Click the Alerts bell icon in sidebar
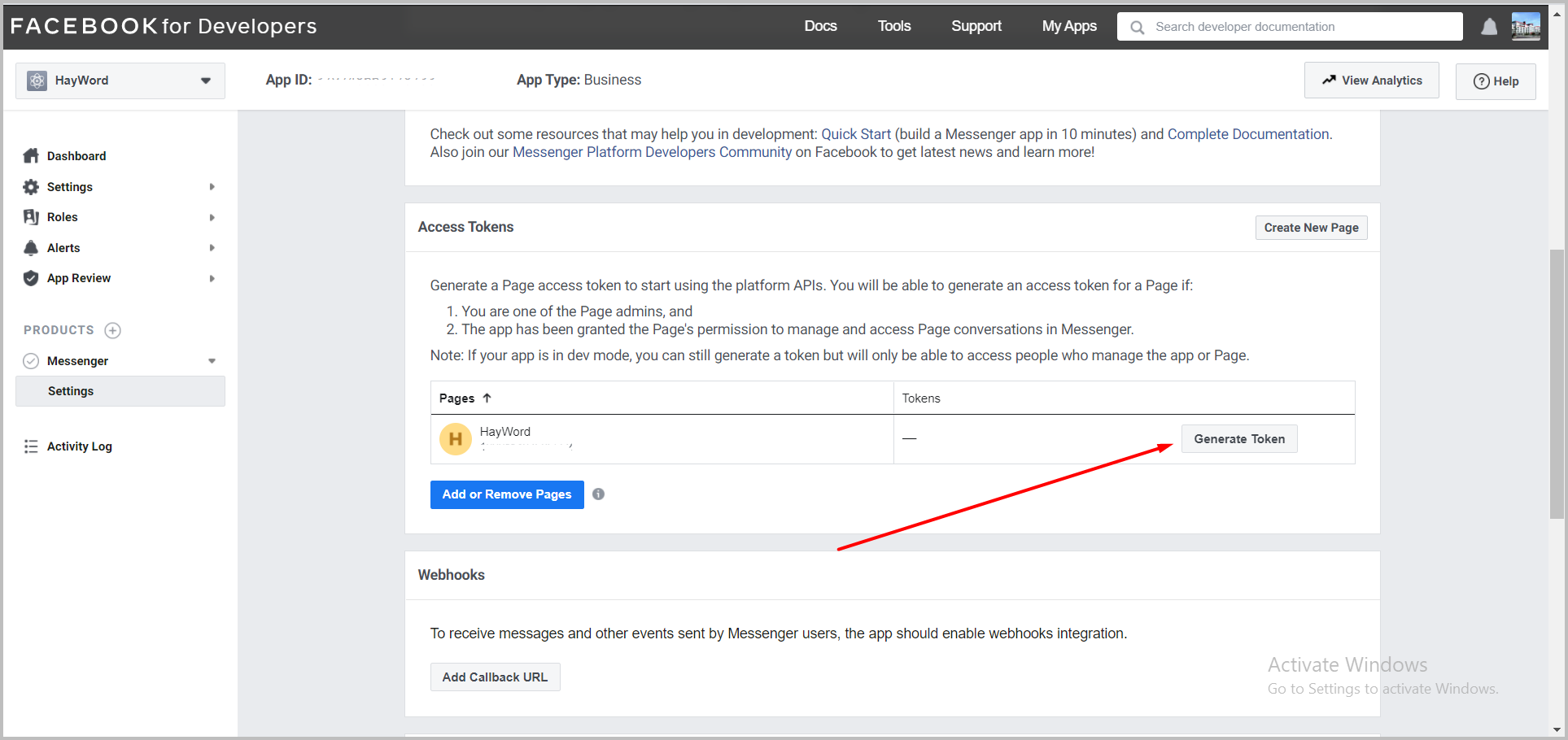Viewport: 1568px width, 740px height. pos(31,248)
